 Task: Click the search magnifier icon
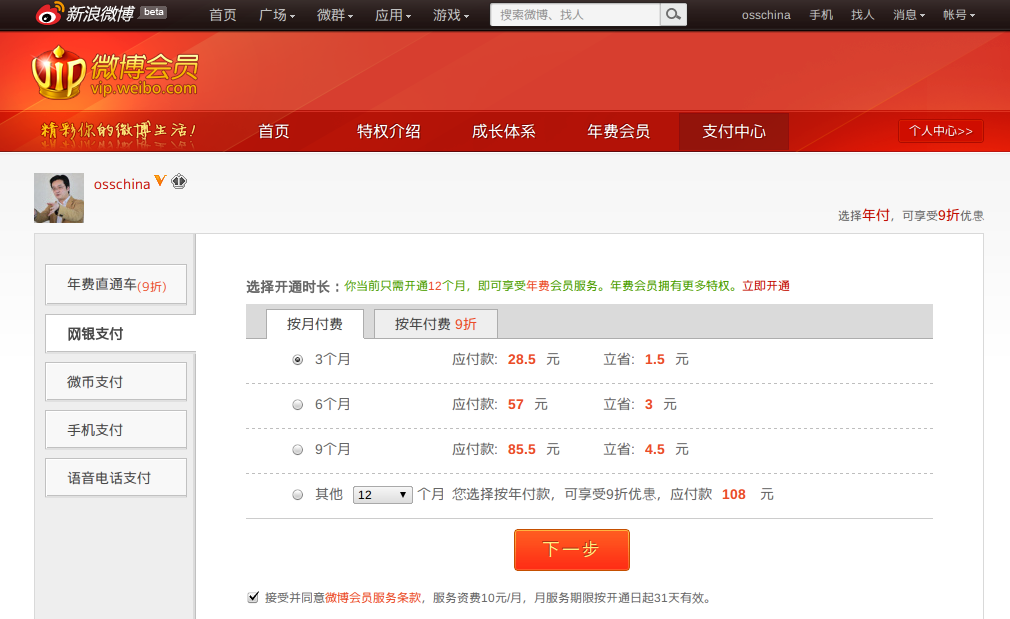pos(673,14)
